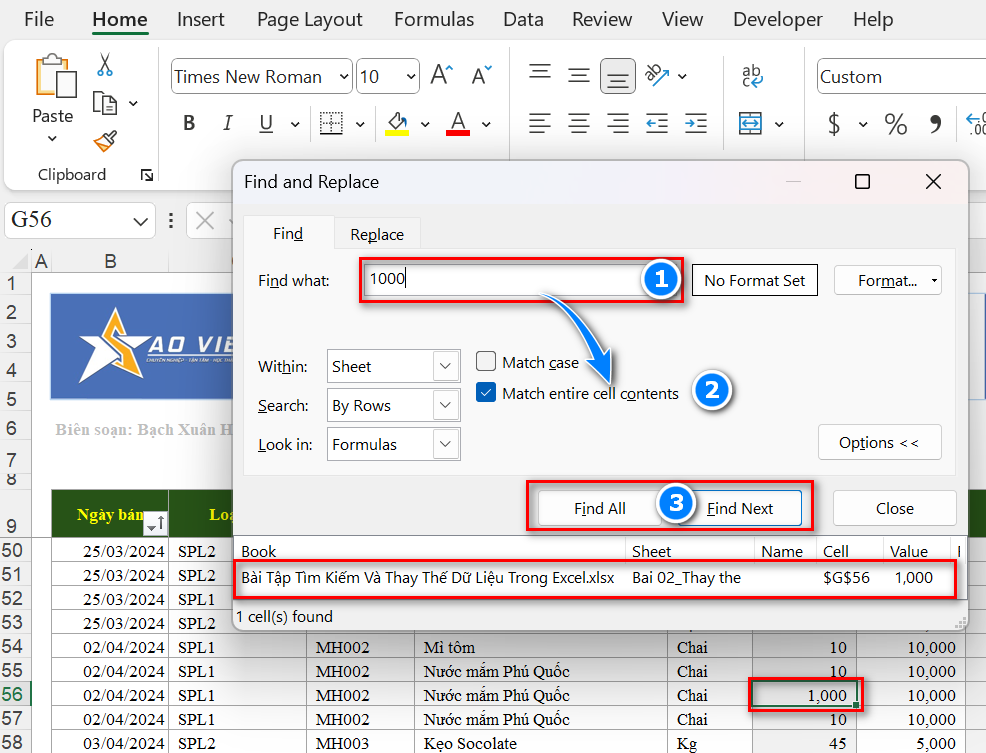Click the Cut scissors icon
The image size is (986, 753).
click(105, 65)
